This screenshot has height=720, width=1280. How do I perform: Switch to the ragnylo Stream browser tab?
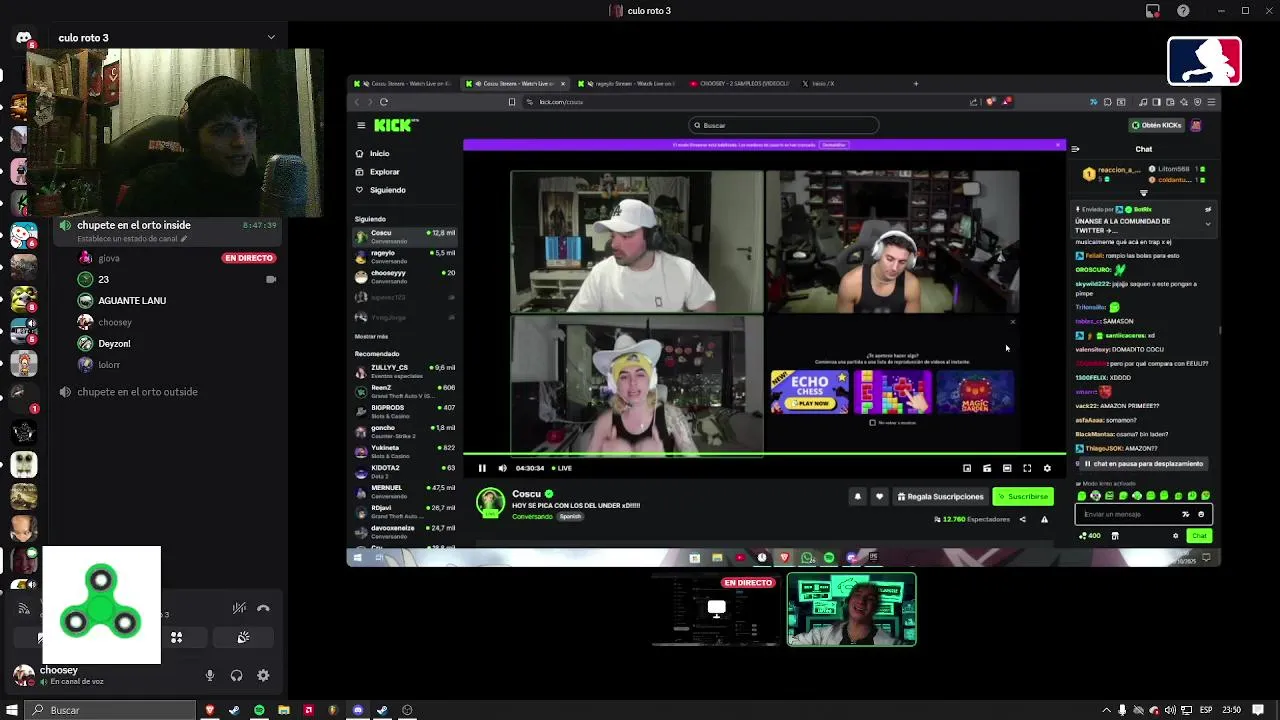[628, 84]
